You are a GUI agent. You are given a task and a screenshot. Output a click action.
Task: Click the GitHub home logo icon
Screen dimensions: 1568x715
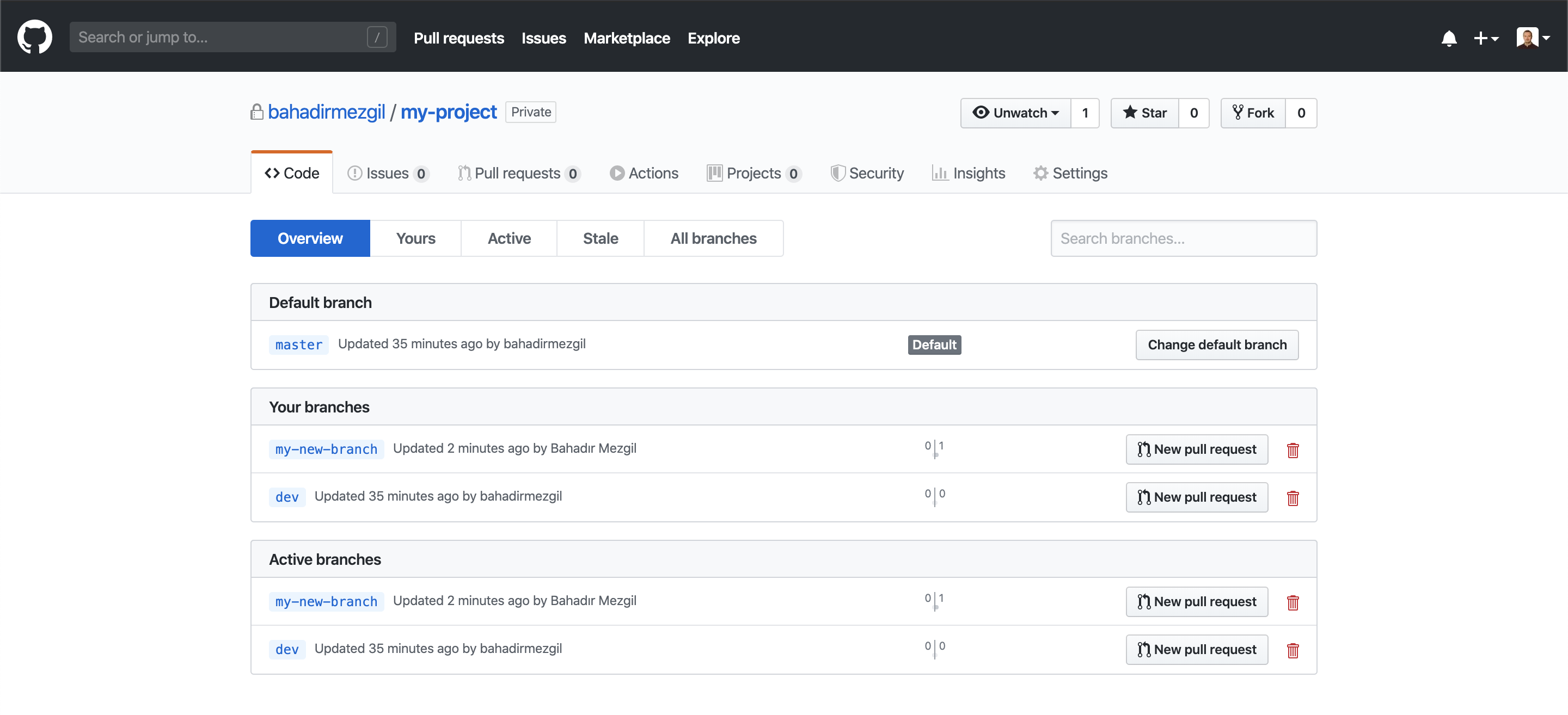tap(36, 37)
